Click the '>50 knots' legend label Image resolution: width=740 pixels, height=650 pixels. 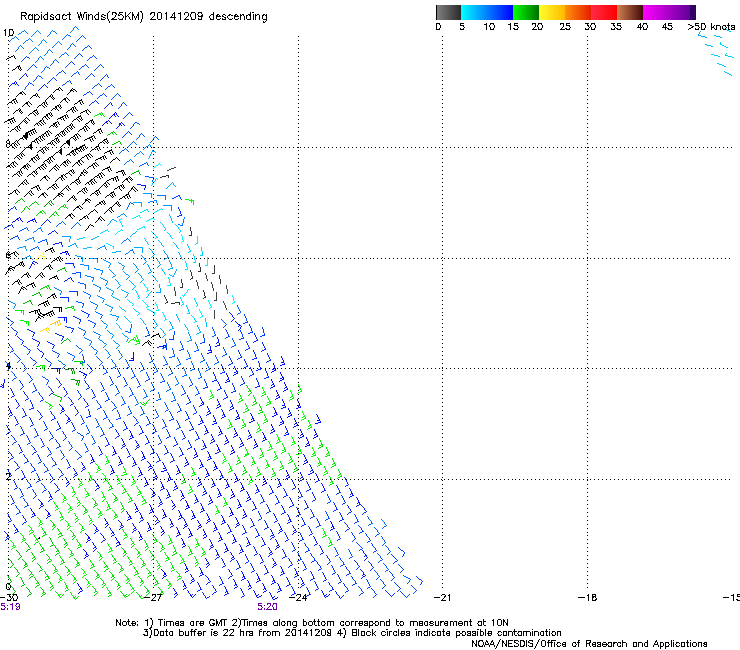click(x=711, y=27)
